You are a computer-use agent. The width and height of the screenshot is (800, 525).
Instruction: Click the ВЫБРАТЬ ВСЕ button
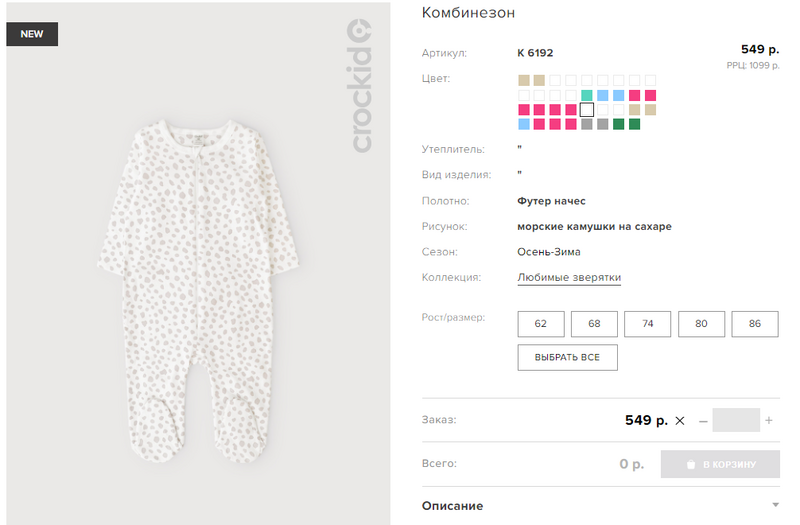point(567,357)
